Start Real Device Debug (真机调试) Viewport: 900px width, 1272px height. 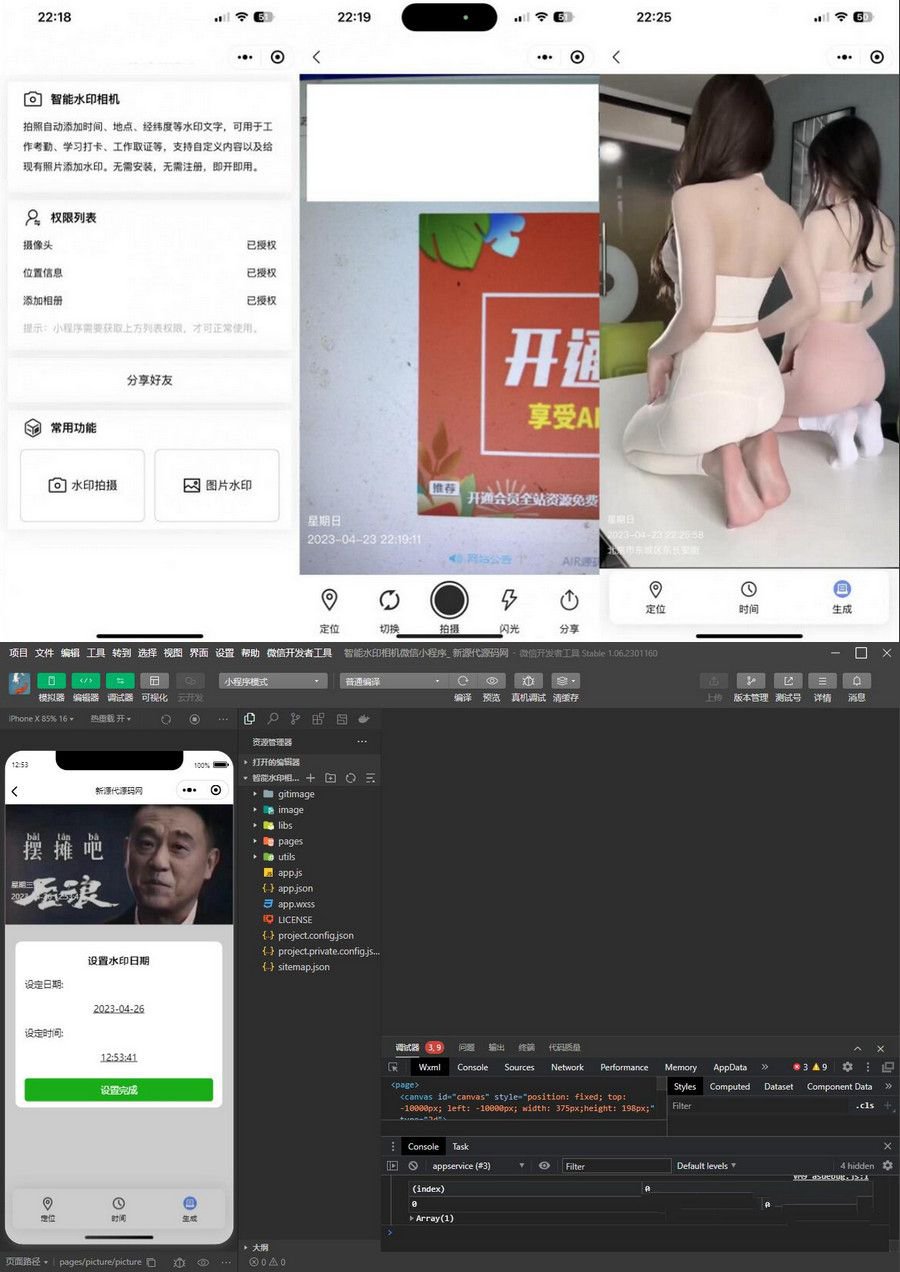pyautogui.click(x=528, y=680)
